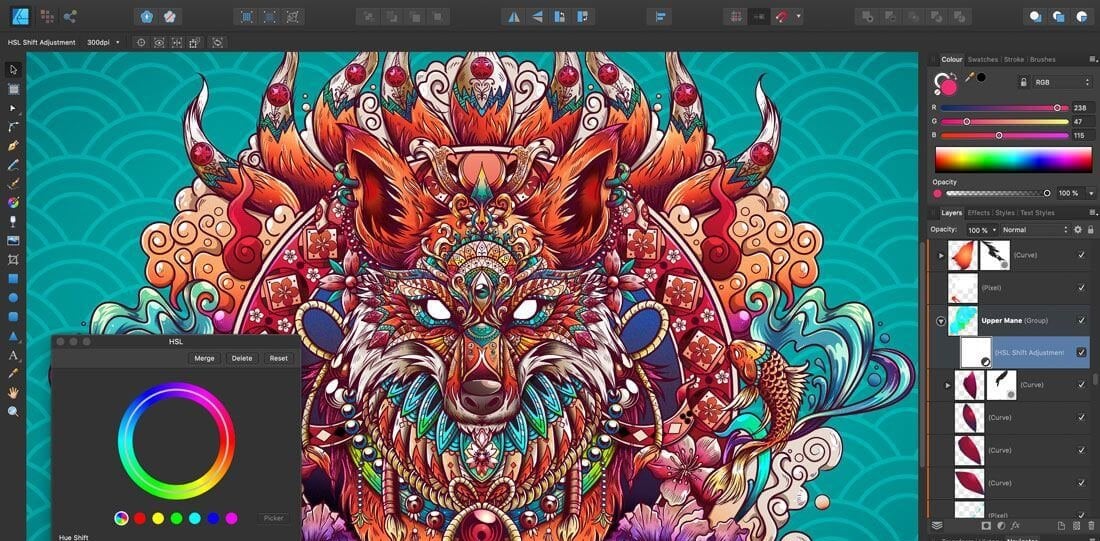Viewport: 1100px width, 541px height.
Task: Click the Add boolean operation icon
Action: tap(868, 16)
